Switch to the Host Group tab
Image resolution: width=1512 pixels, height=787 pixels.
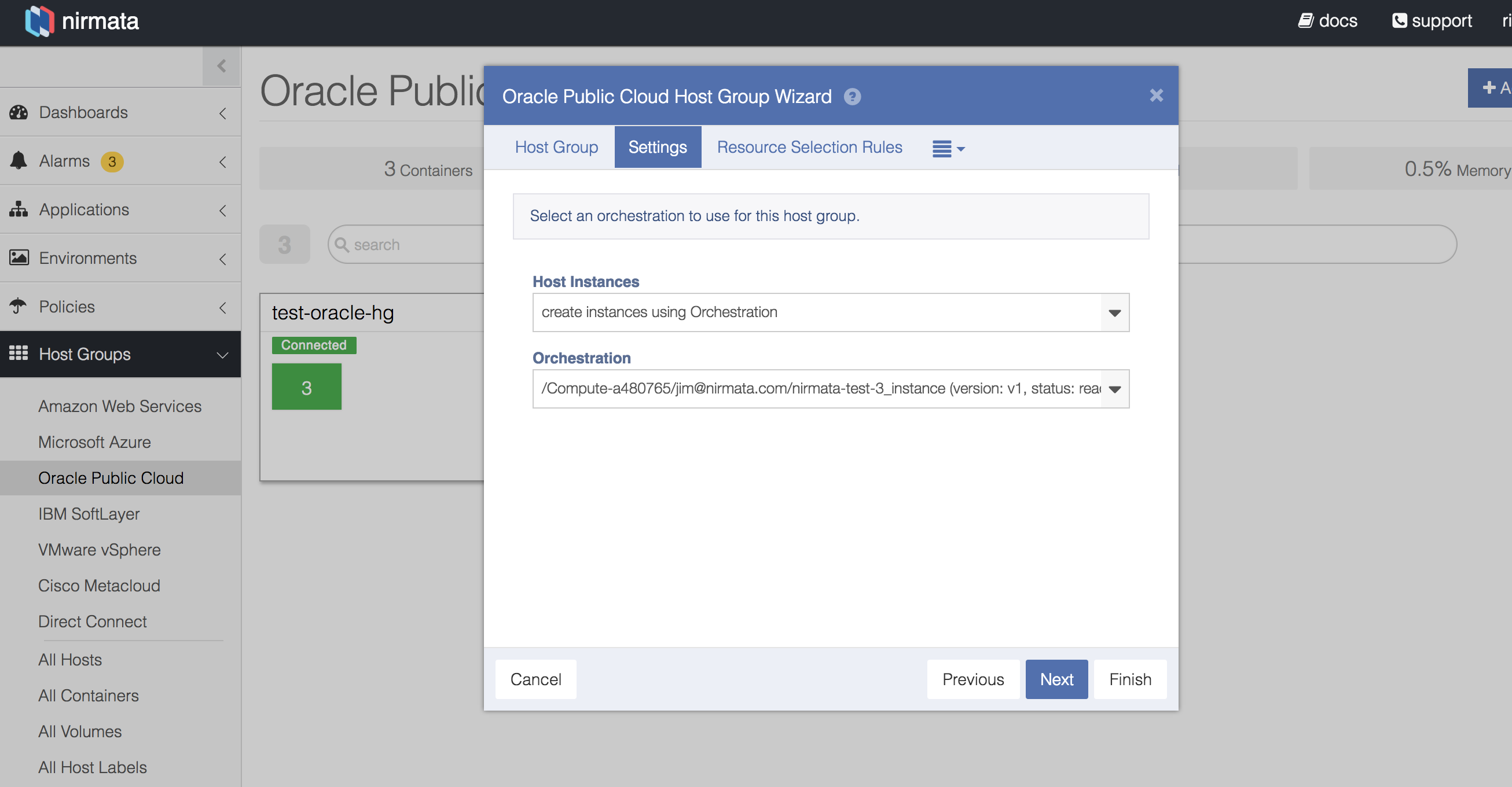pos(556,147)
